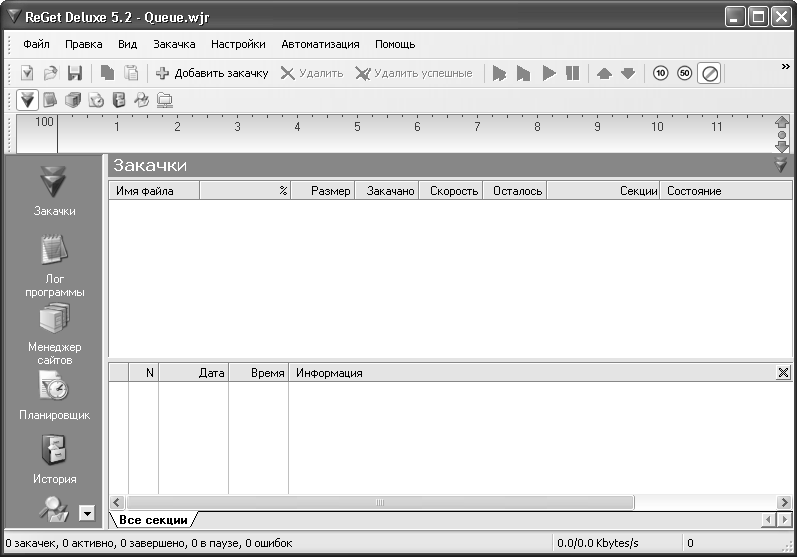Click the site manager icon in second toolbar

pyautogui.click(x=73, y=100)
